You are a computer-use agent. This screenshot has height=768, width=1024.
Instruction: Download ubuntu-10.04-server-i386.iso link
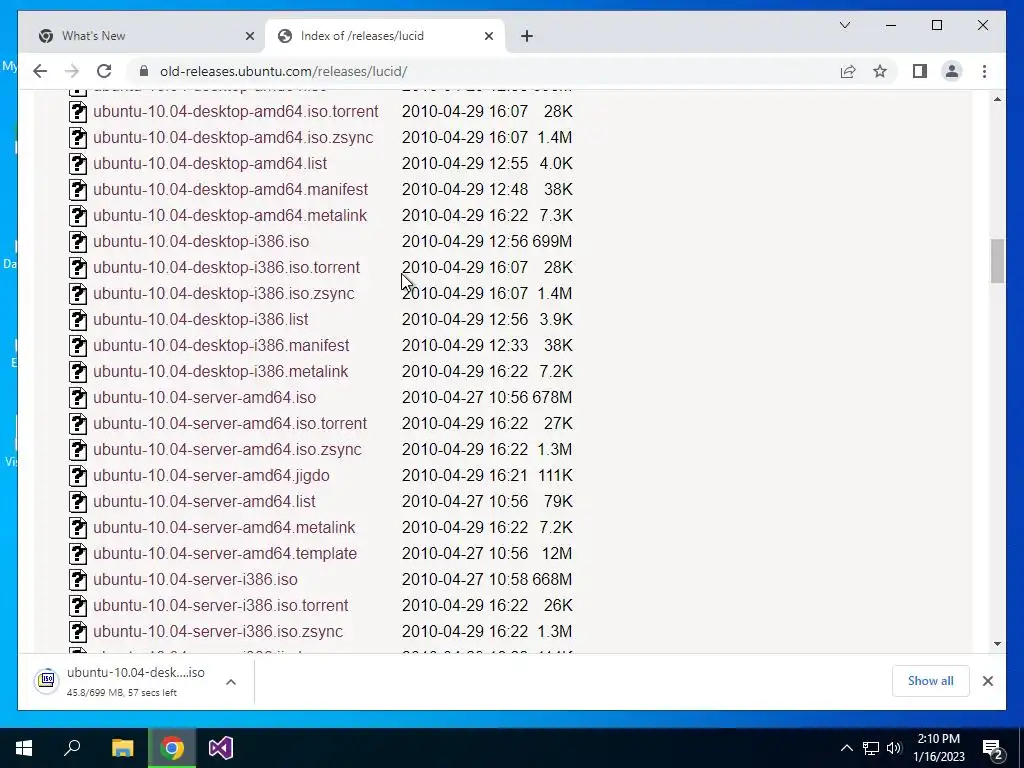click(x=195, y=580)
